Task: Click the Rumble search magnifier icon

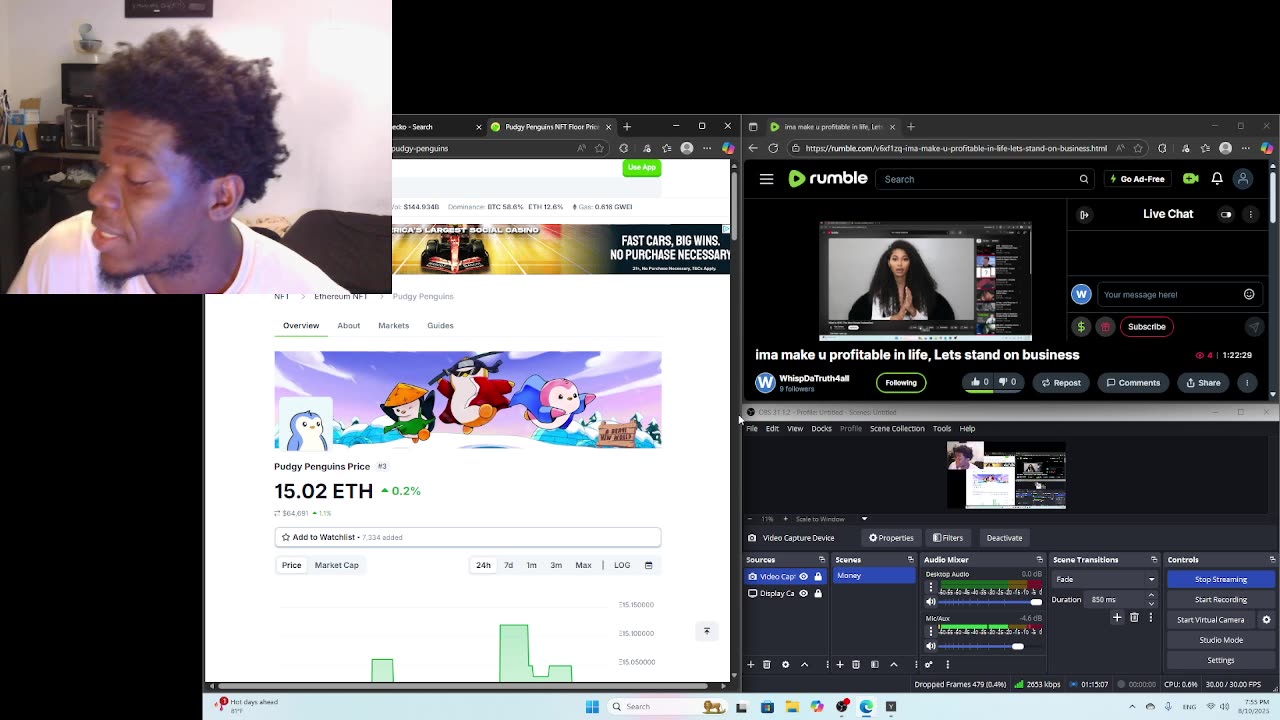Action: (1083, 179)
